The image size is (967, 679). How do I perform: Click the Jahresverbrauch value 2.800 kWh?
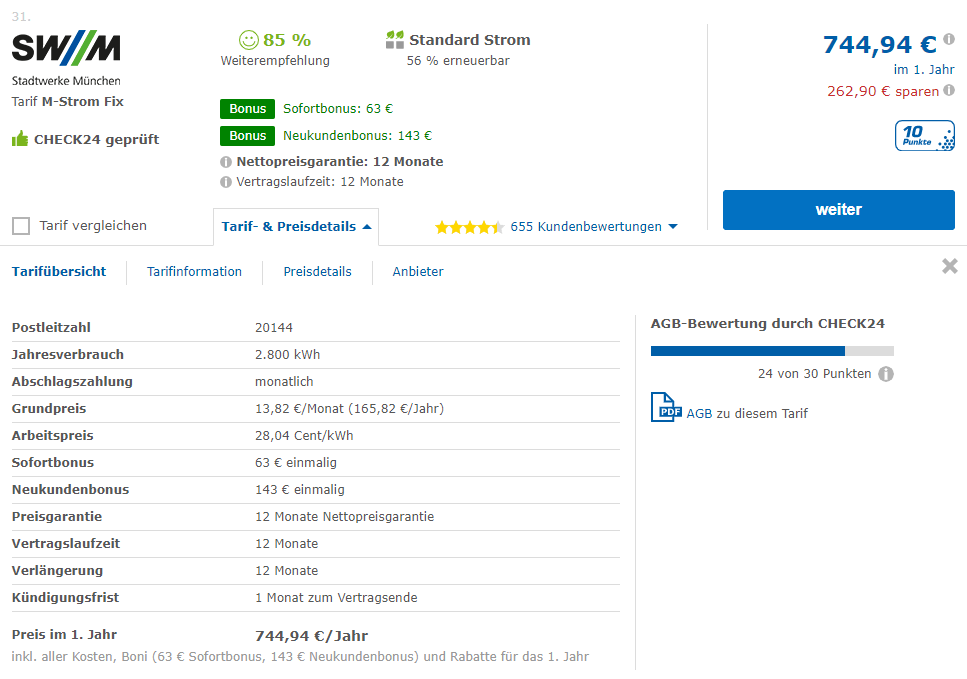point(287,355)
